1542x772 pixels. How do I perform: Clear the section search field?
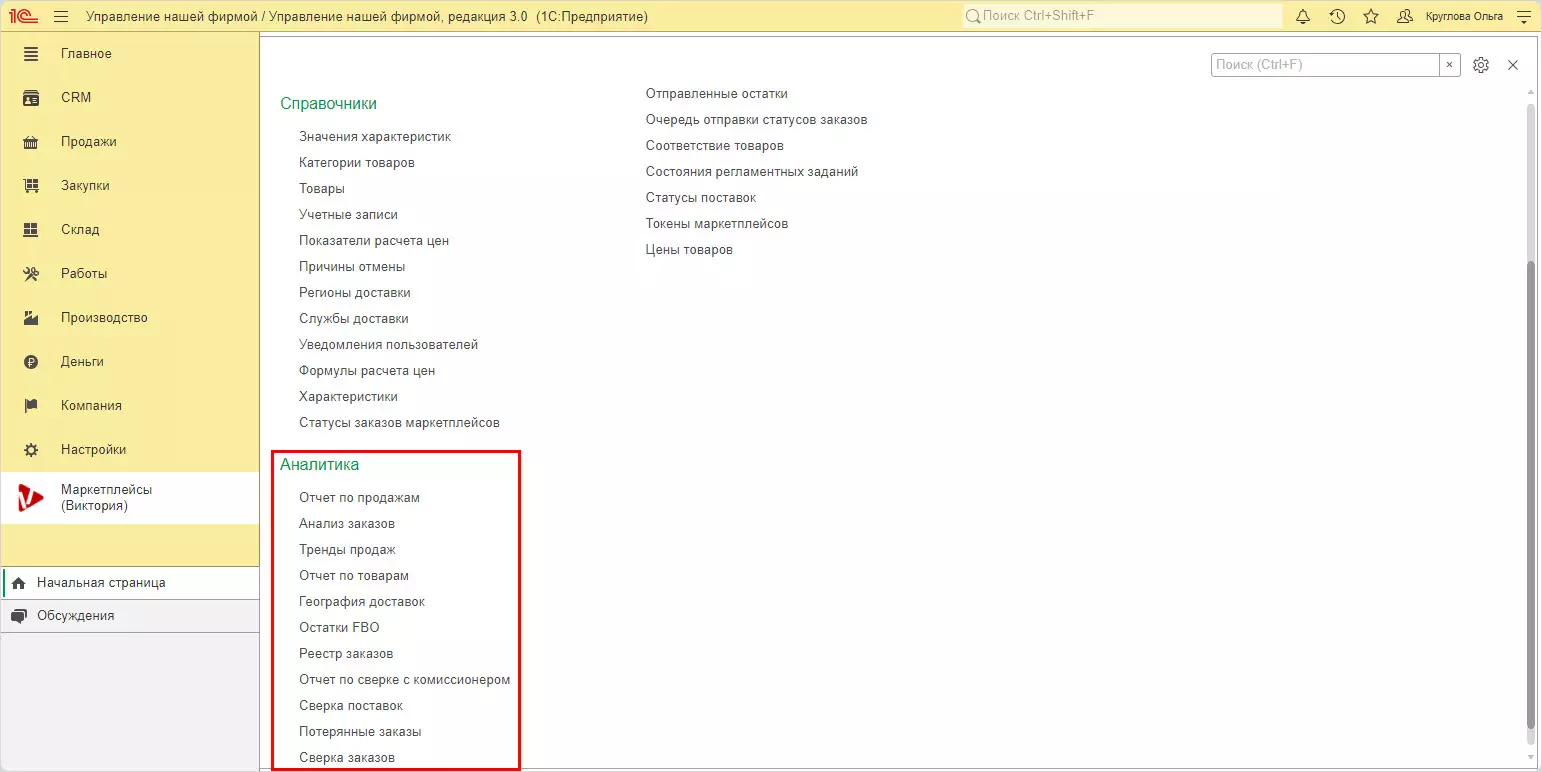[1450, 65]
